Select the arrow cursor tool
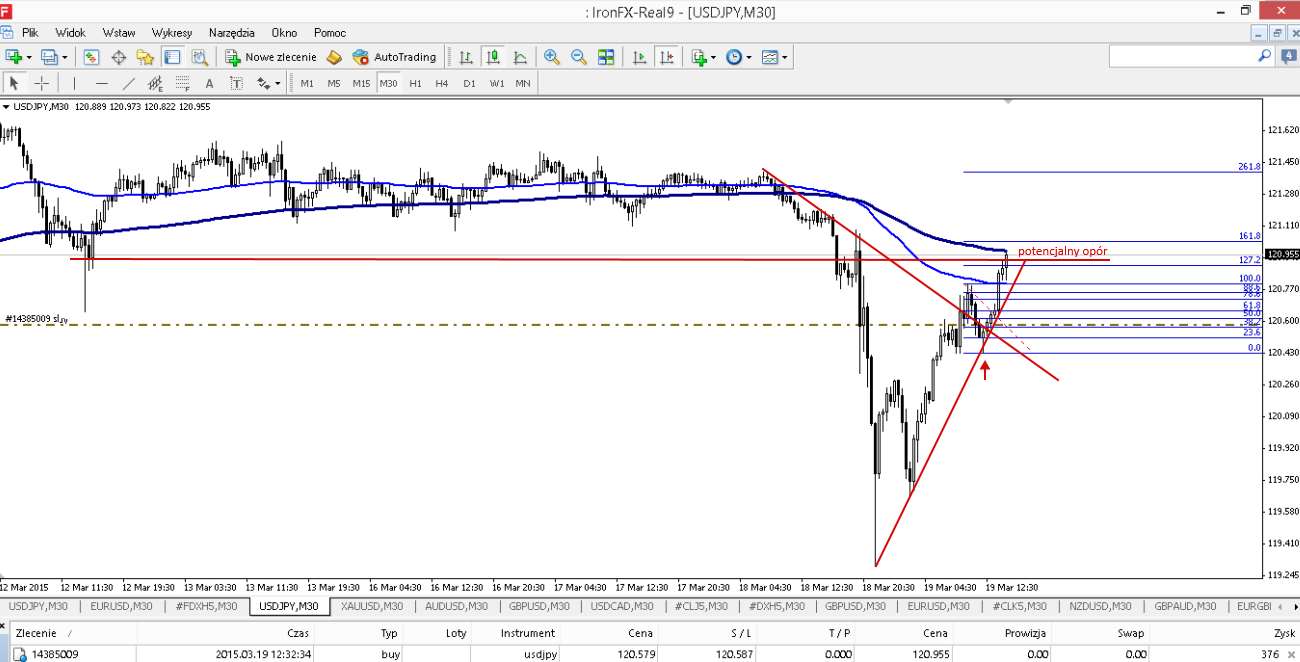The image size is (1300, 662). click(x=15, y=83)
